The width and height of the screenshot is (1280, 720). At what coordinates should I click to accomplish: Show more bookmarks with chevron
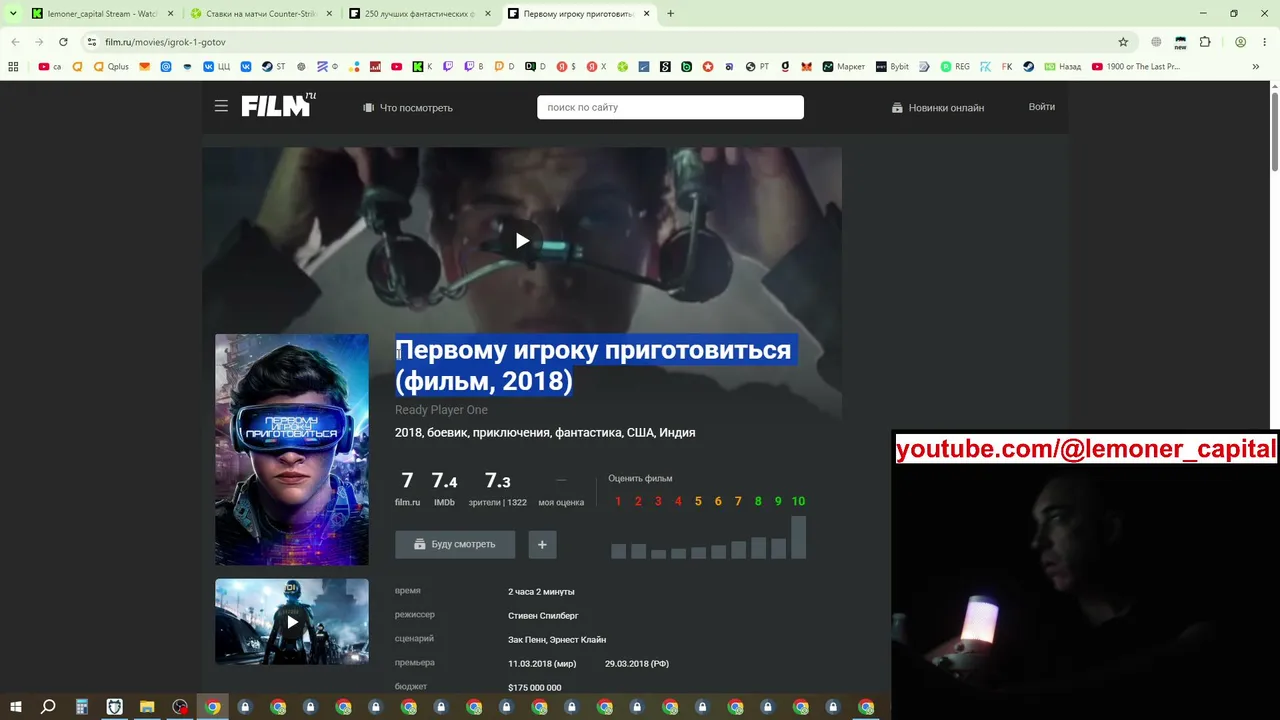click(1256, 67)
